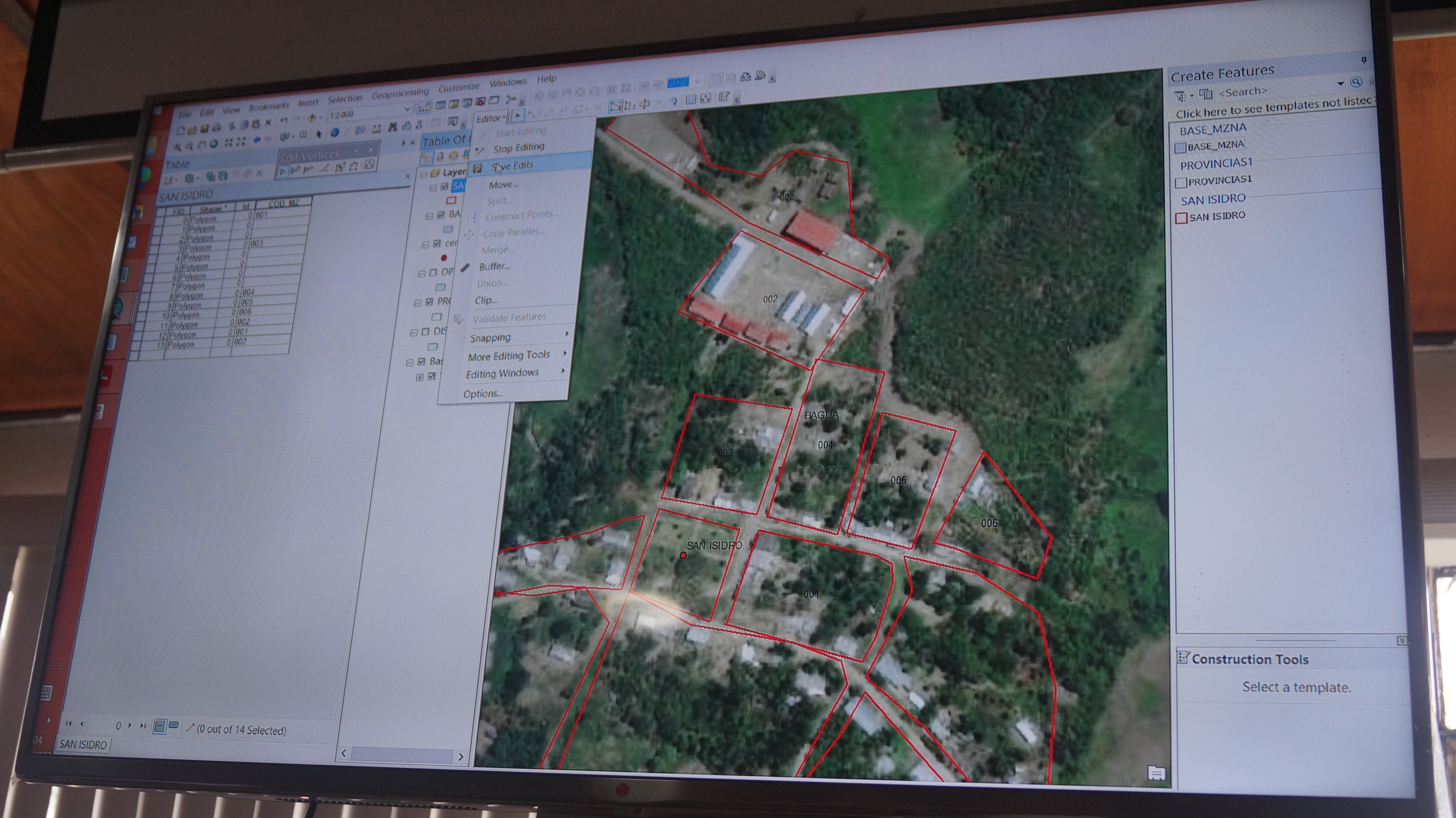Image resolution: width=1456 pixels, height=818 pixels.
Task: Collapse the SAN ISIDRO layer node
Action: click(433, 188)
